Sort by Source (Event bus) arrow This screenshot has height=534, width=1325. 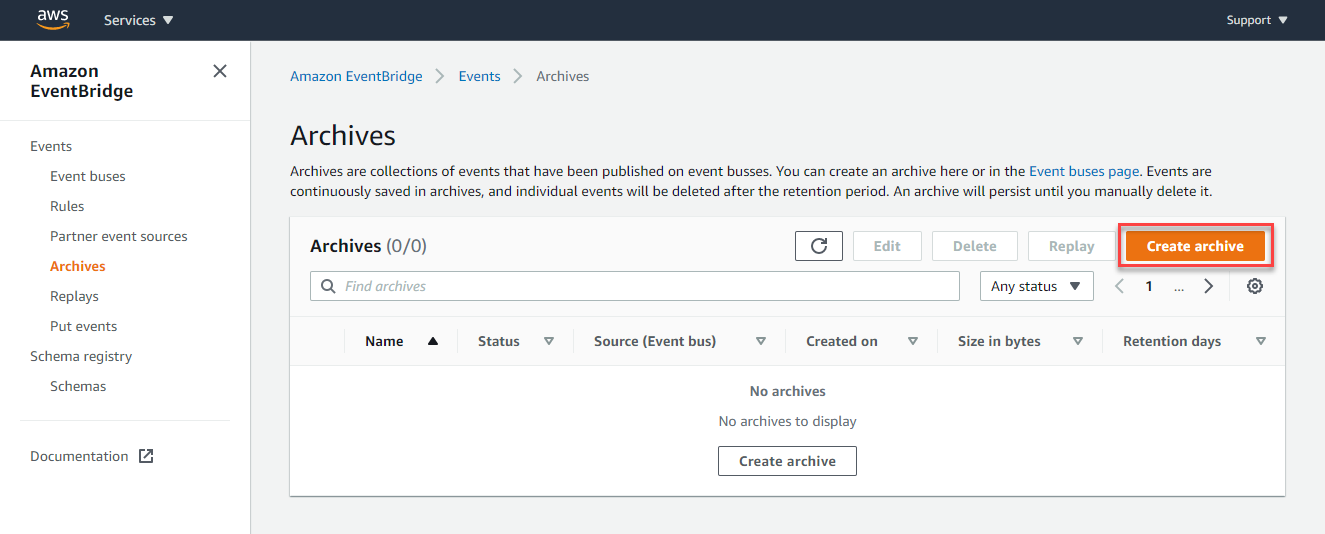tap(761, 341)
